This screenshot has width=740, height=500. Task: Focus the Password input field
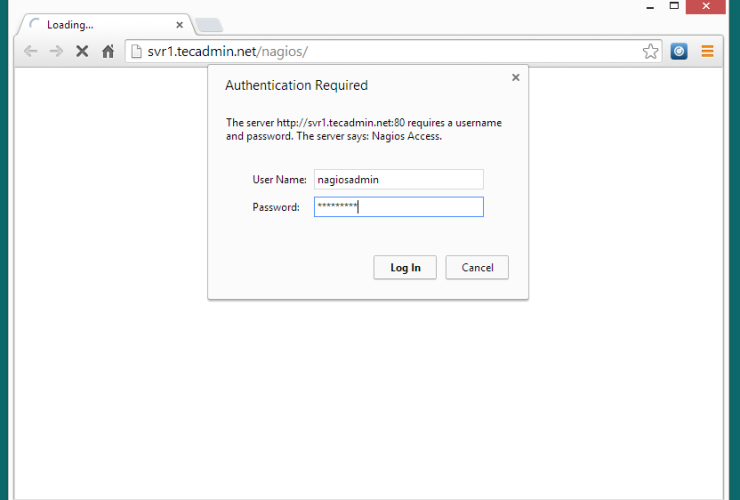[398, 207]
